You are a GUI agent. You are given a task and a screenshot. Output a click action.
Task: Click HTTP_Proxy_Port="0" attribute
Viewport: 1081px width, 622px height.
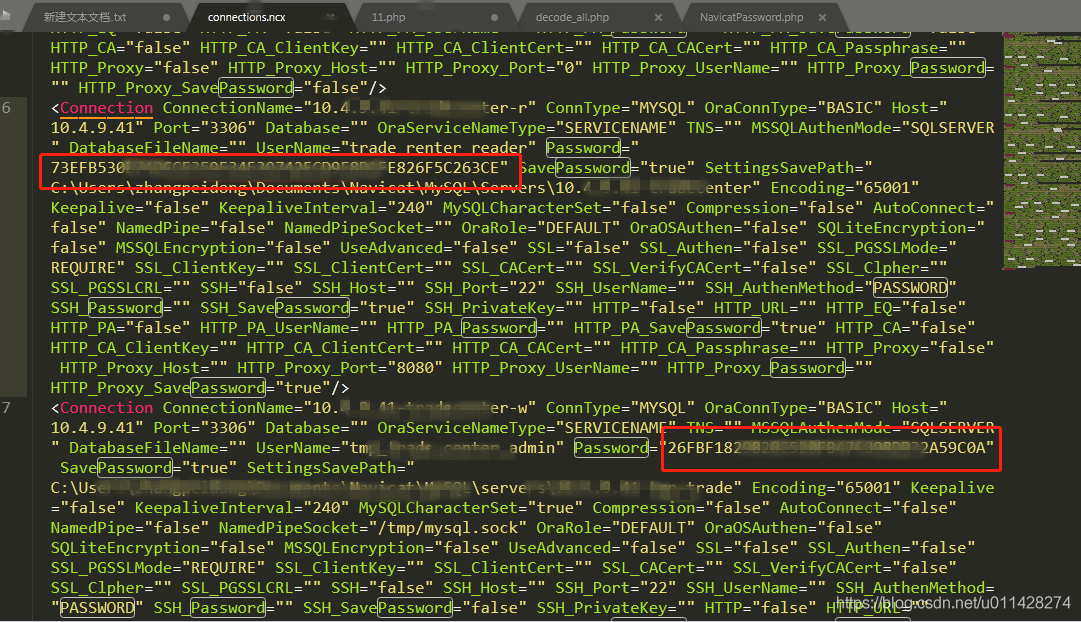[x=494, y=68]
